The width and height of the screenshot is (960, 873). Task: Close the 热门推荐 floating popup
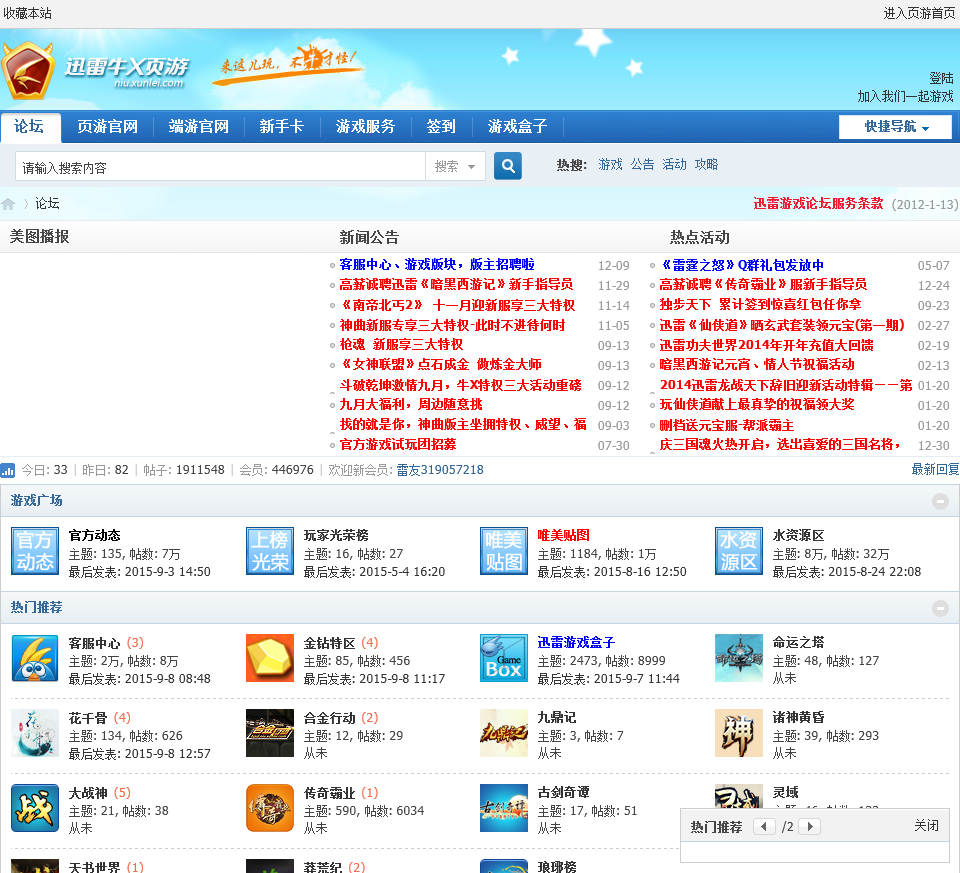926,826
